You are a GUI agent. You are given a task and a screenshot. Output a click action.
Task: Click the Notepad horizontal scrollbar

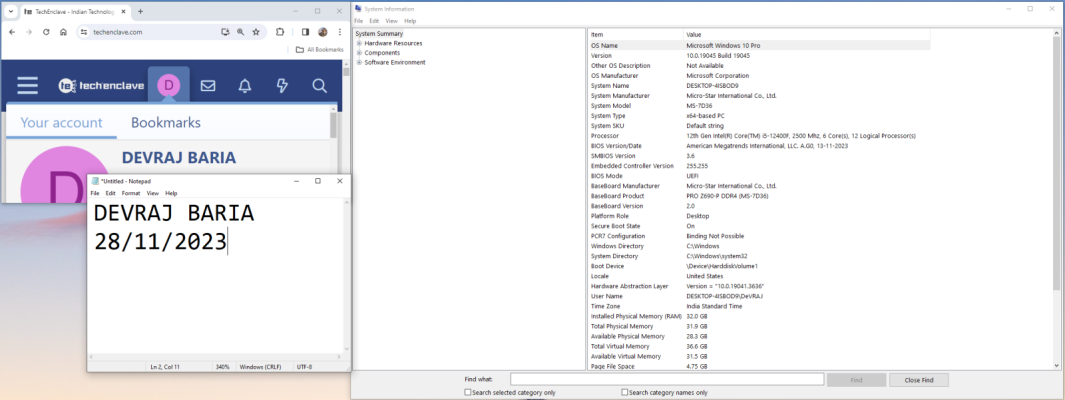[216, 356]
